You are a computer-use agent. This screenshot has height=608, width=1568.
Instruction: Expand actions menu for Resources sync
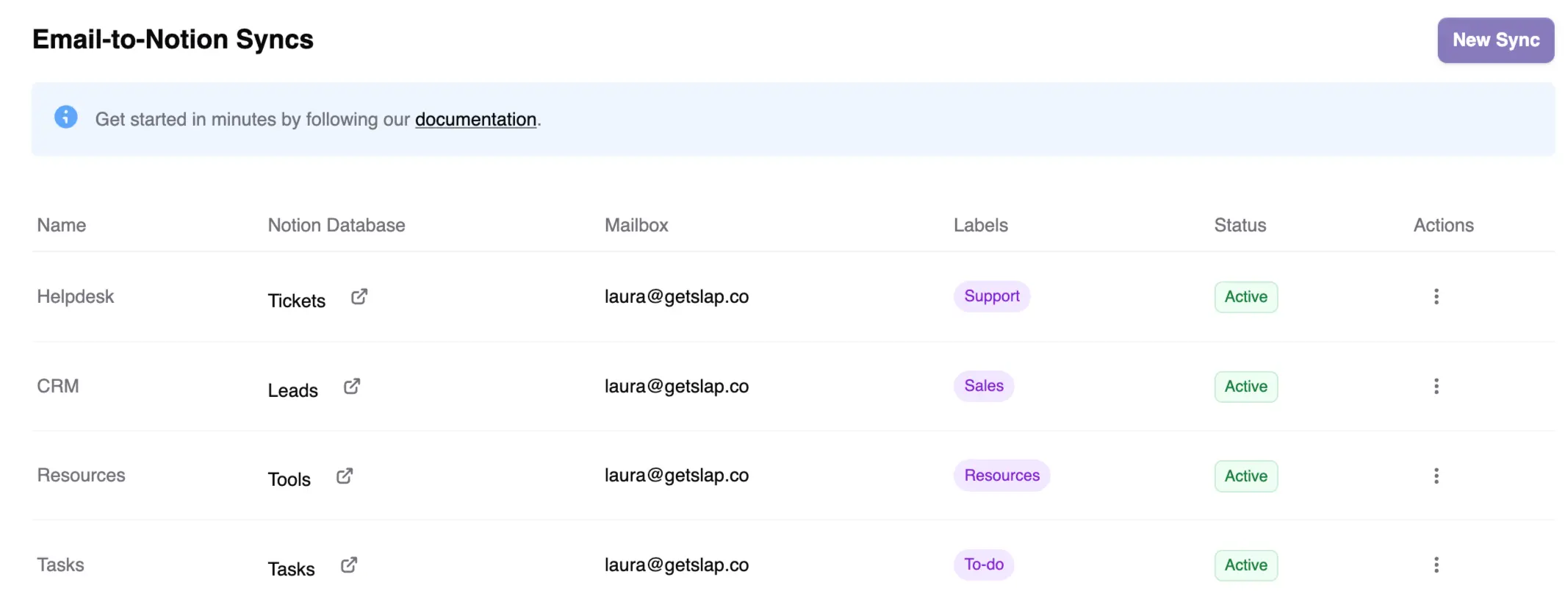click(x=1436, y=476)
